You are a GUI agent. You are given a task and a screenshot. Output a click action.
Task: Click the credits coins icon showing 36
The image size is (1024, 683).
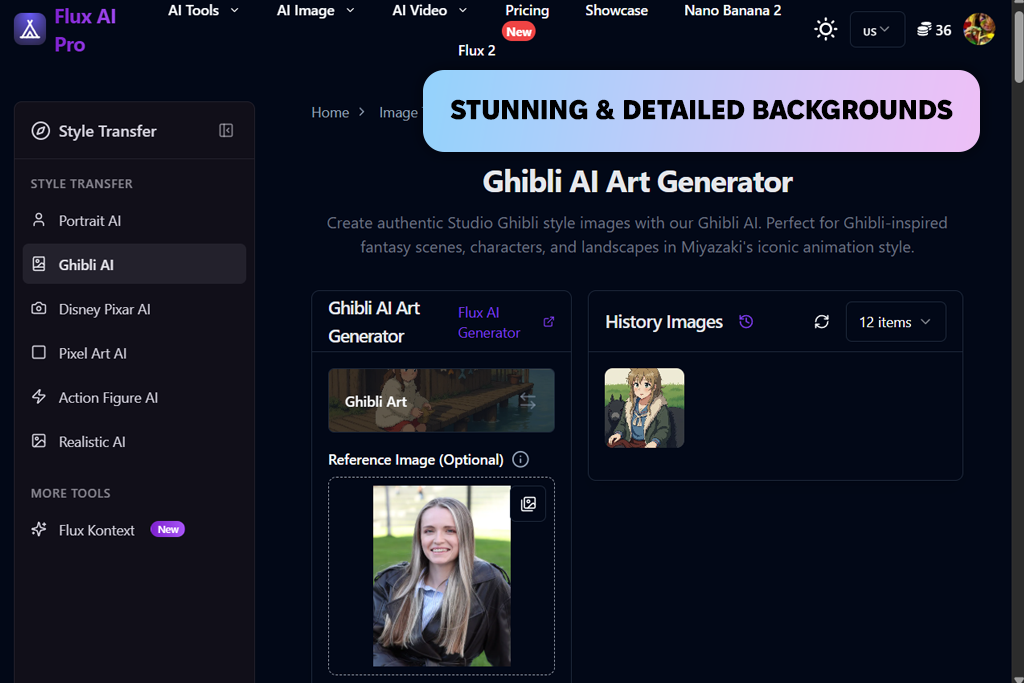coord(923,30)
